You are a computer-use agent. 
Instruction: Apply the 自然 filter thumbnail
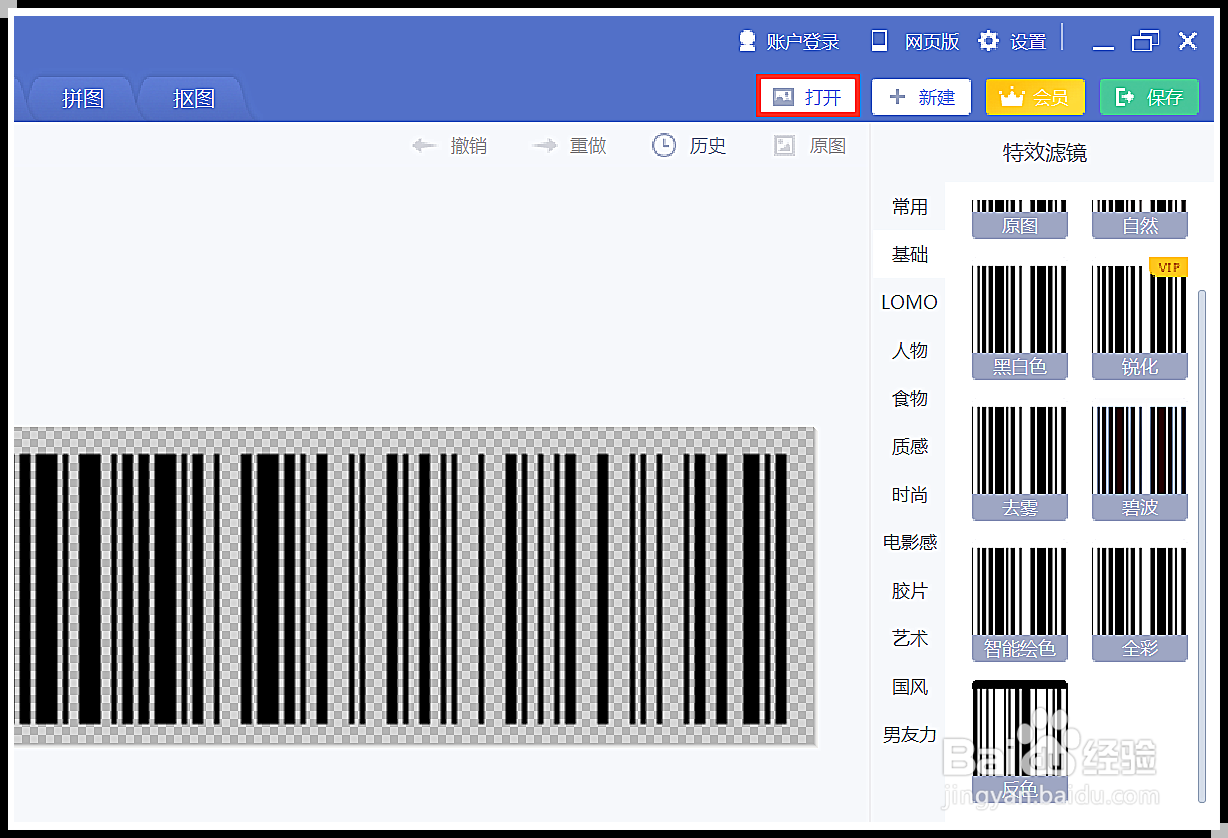coord(1140,219)
